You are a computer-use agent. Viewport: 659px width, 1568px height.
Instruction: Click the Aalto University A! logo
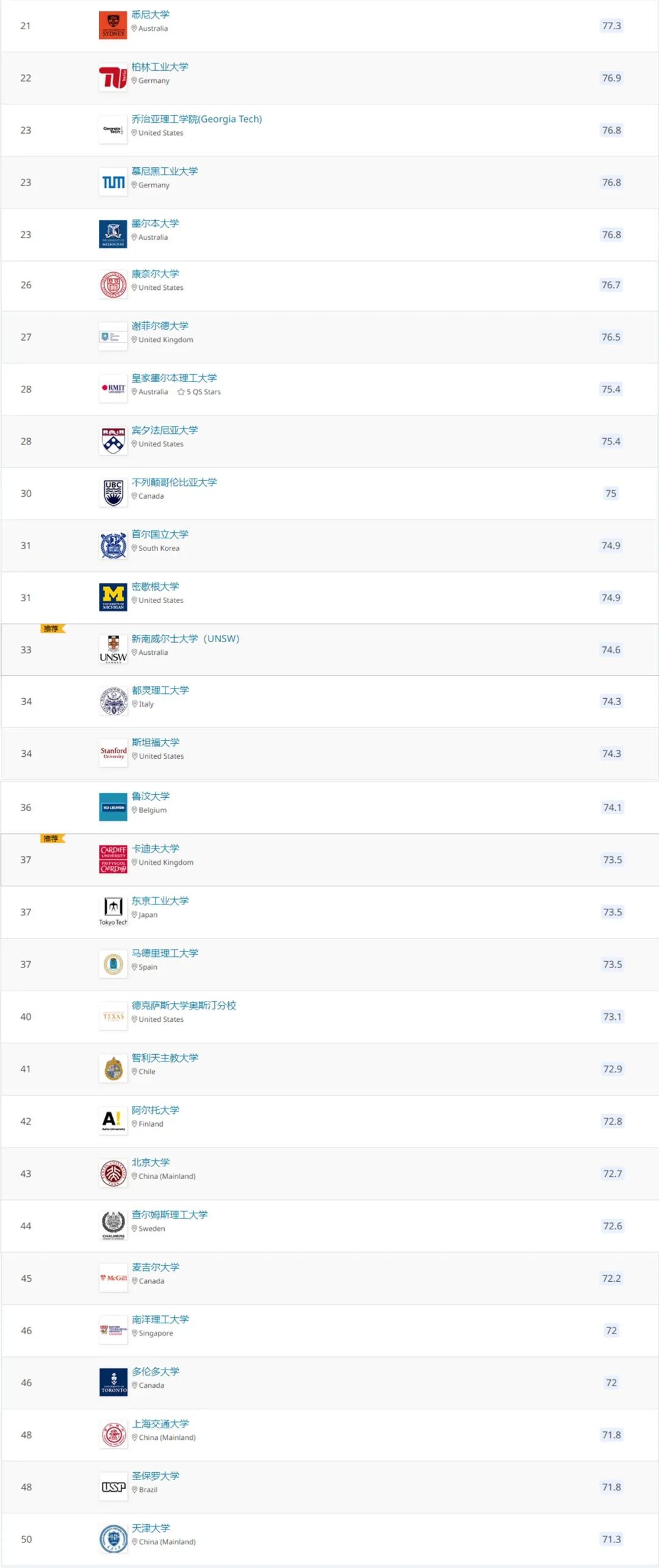tap(113, 1121)
